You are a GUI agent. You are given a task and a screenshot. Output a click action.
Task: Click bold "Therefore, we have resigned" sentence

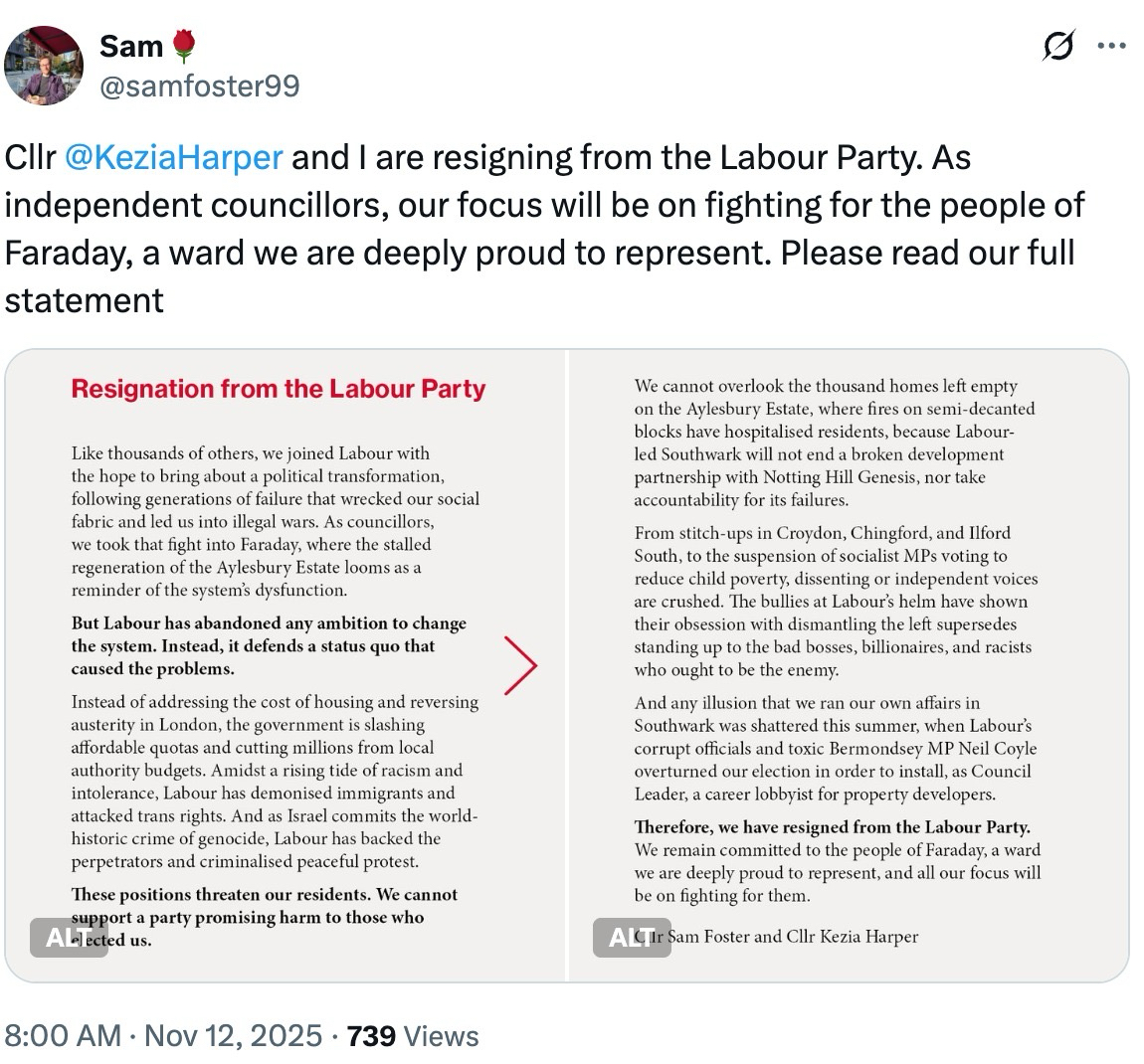pyautogui.click(x=833, y=826)
